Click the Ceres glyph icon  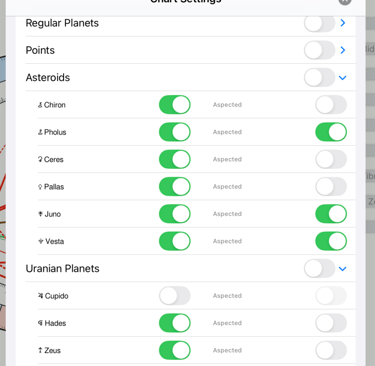(x=40, y=160)
